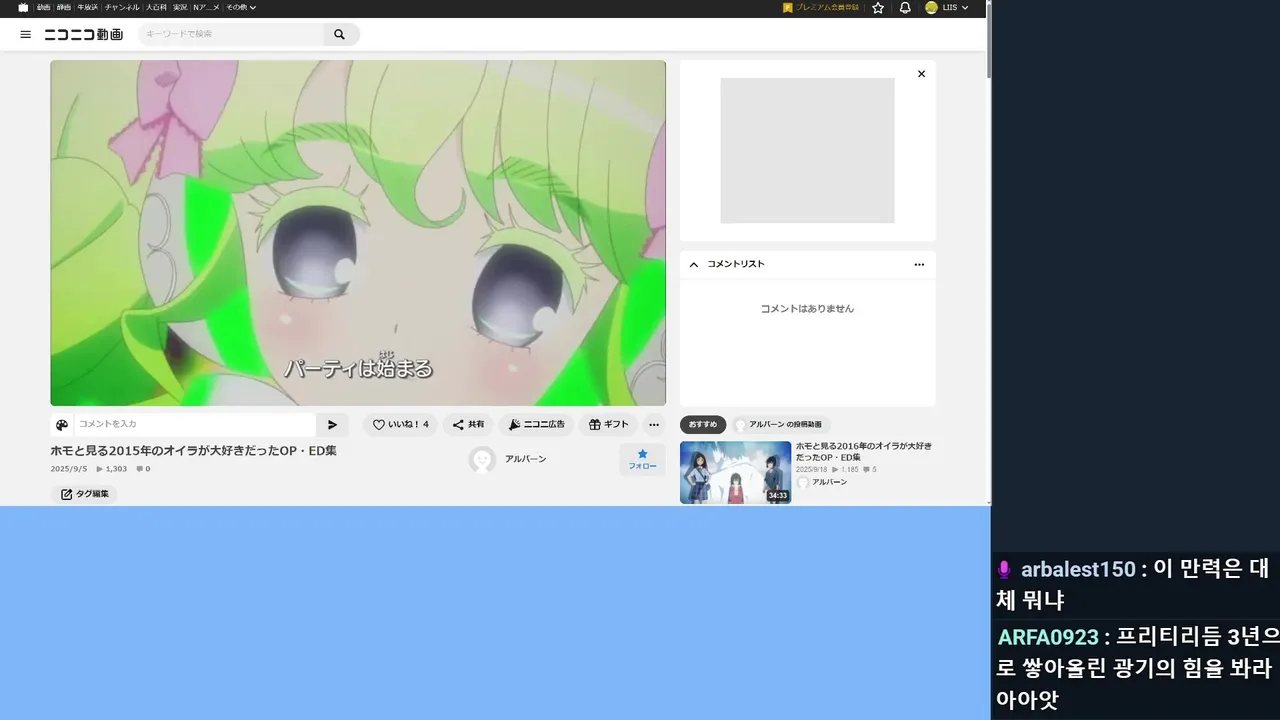Expand the LIIS account dropdown
Viewport: 1280px width, 720px height.
coord(954,7)
